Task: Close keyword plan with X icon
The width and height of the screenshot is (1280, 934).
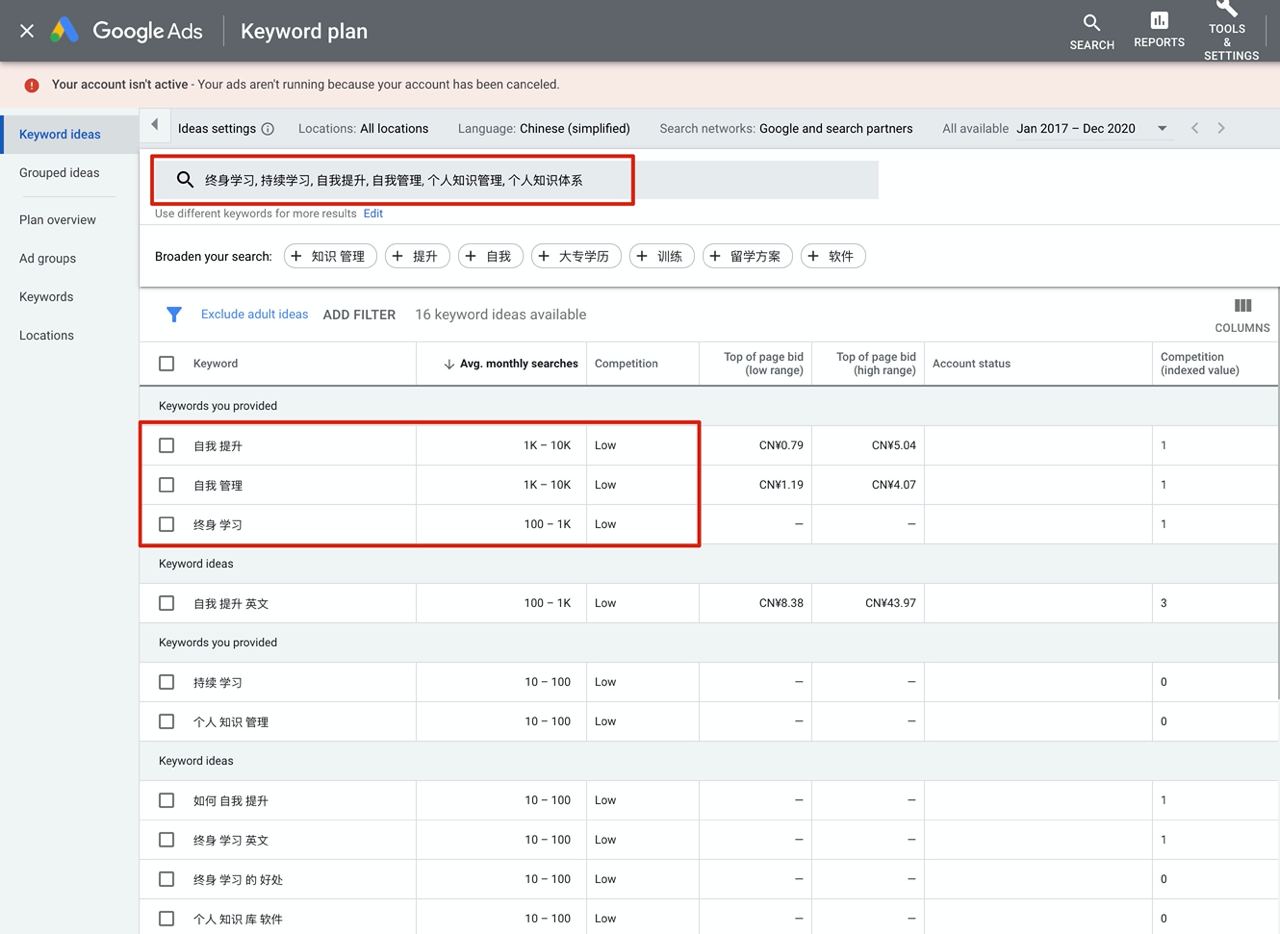Action: coord(27,31)
